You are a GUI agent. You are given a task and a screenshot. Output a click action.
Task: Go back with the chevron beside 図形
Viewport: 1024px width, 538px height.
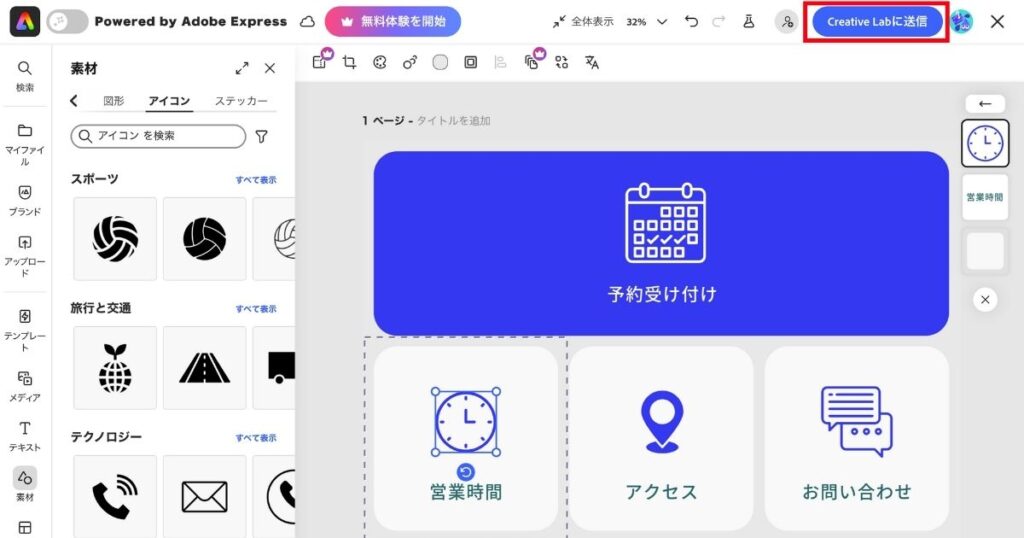point(74,101)
